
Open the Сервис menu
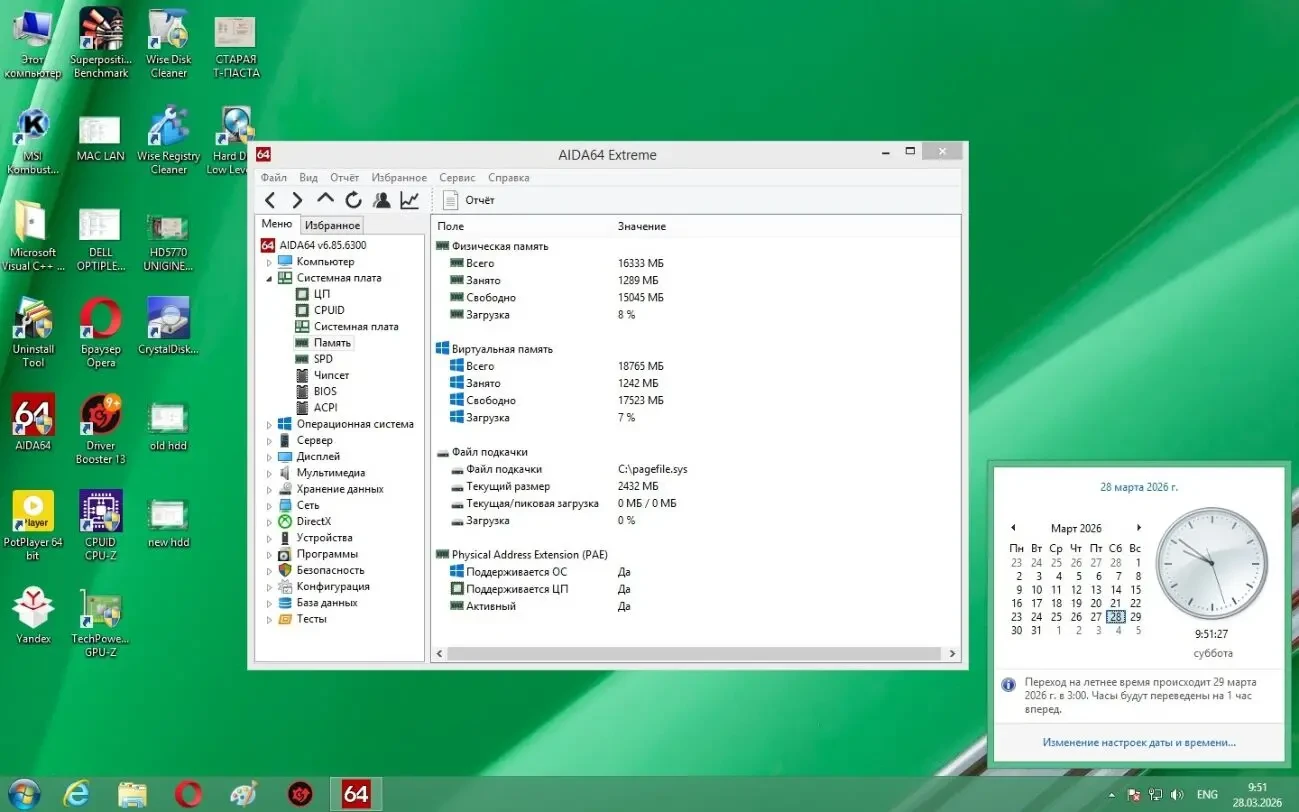pos(456,177)
